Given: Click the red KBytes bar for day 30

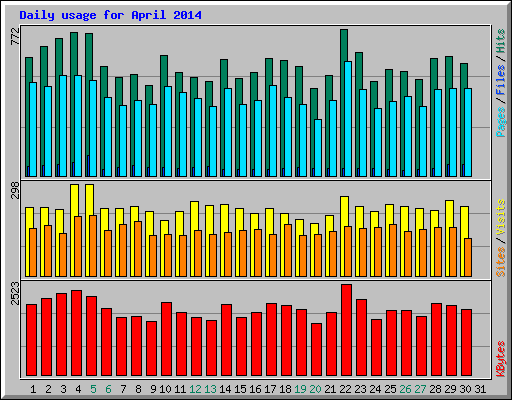Looking at the screenshot, I should tap(466, 342).
